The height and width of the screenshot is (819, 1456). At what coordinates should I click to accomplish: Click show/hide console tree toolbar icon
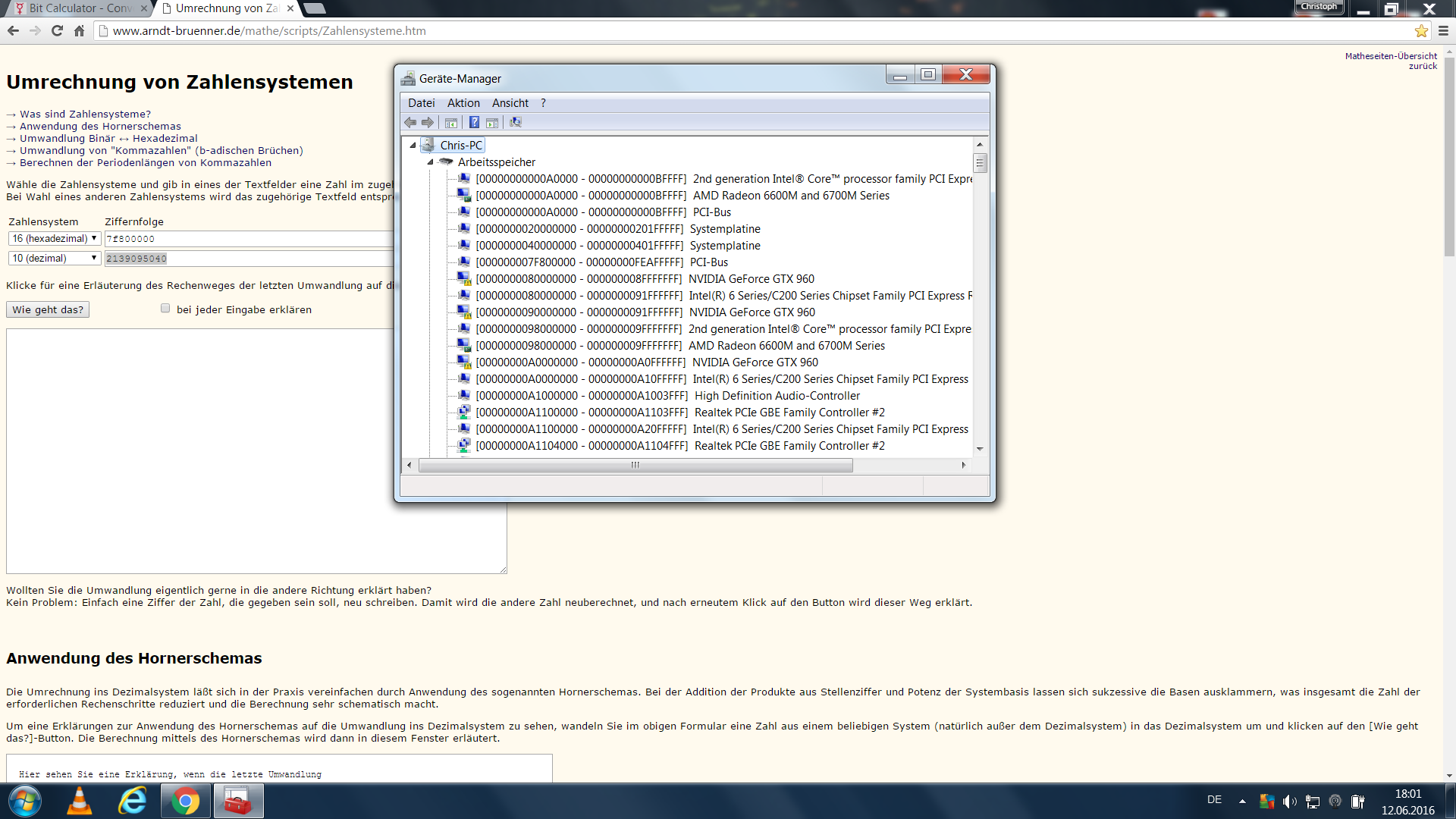451,123
